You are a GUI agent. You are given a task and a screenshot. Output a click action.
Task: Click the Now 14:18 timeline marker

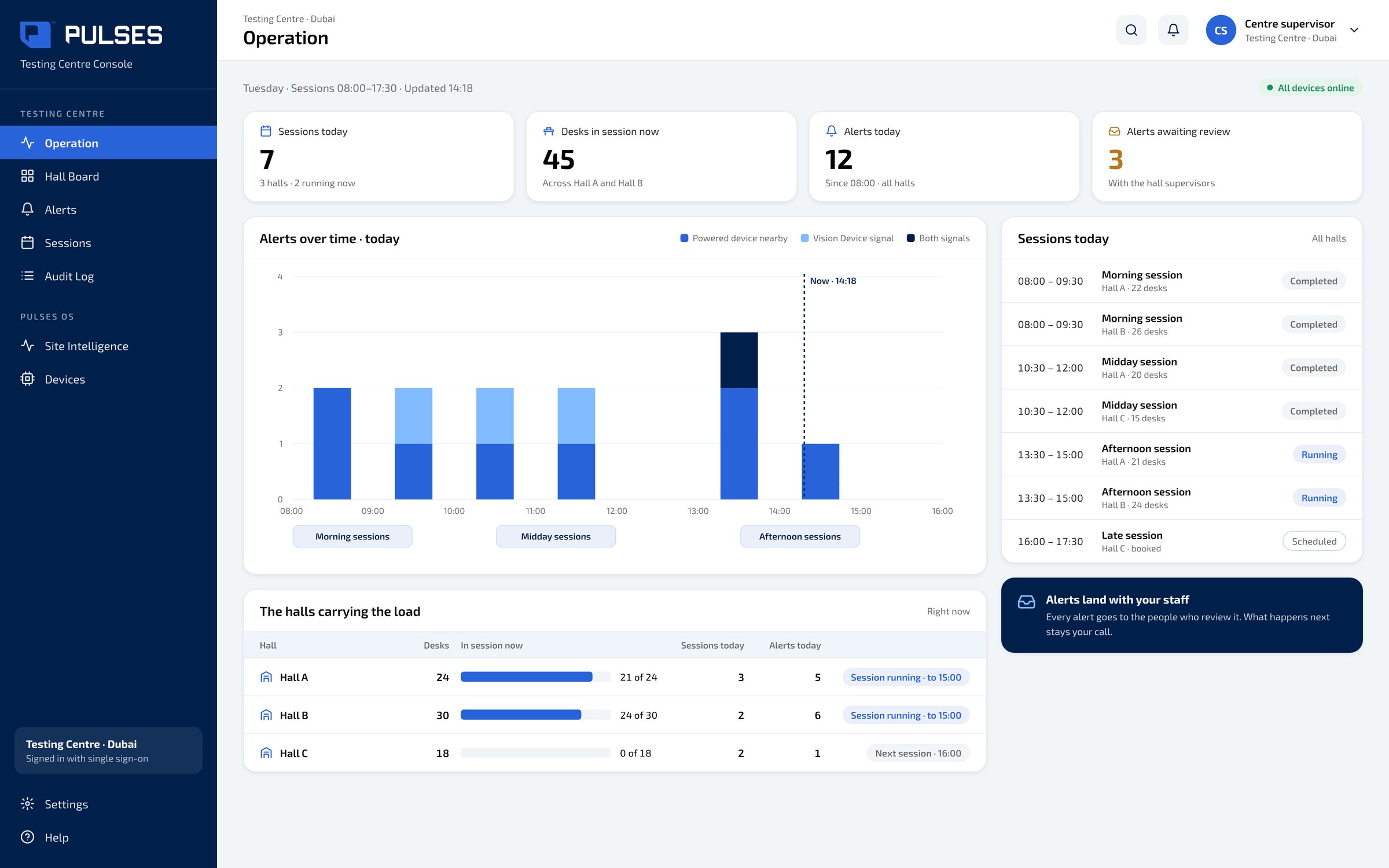833,281
